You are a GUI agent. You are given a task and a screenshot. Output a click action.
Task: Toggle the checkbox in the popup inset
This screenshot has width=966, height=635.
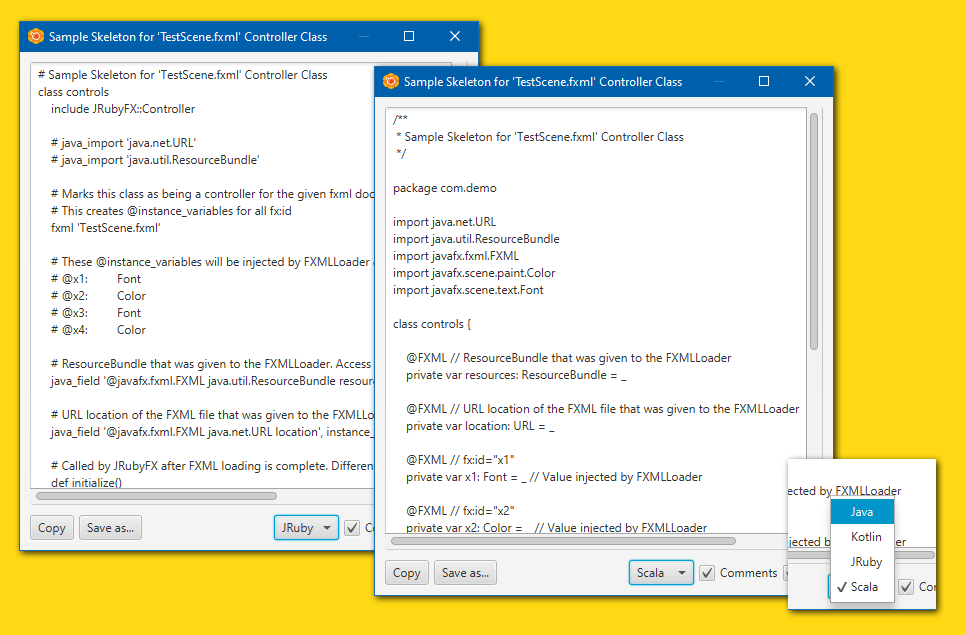906,587
